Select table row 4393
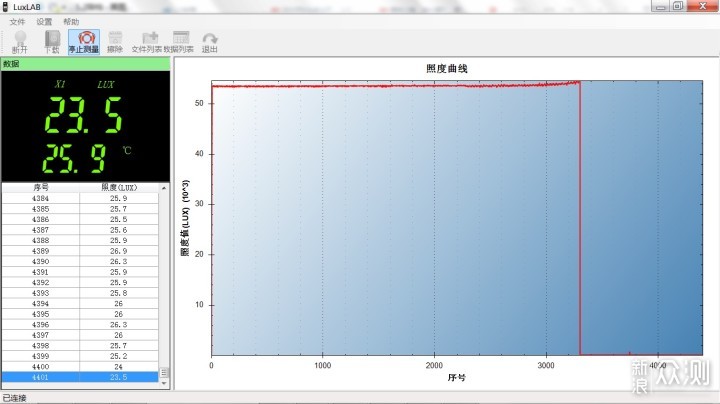 pyautogui.click(x=80, y=293)
